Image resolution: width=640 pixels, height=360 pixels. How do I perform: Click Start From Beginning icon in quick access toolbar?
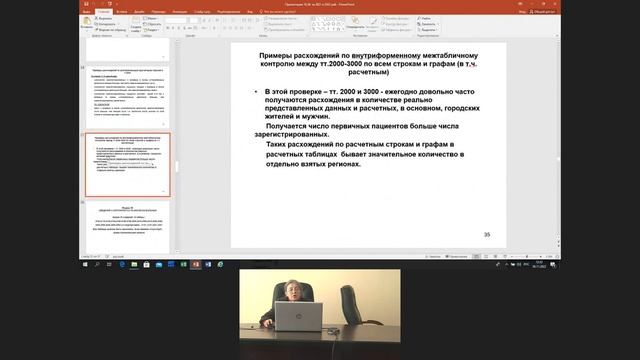pyautogui.click(x=109, y=4)
